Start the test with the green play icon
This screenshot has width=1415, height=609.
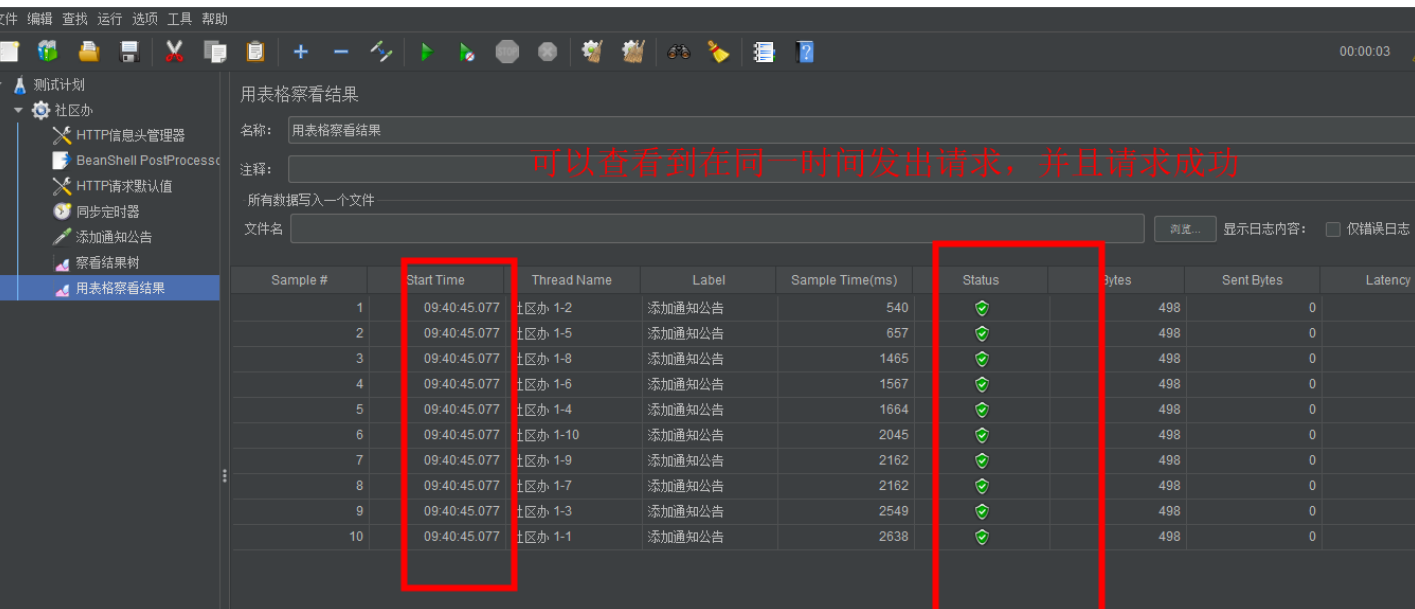427,51
